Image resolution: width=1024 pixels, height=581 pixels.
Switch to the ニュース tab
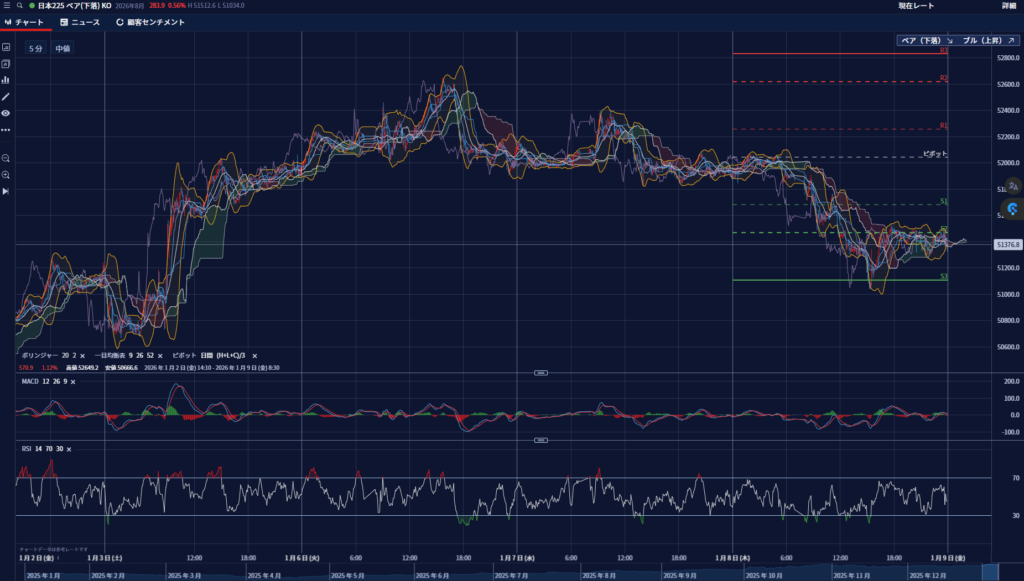[x=80, y=22]
